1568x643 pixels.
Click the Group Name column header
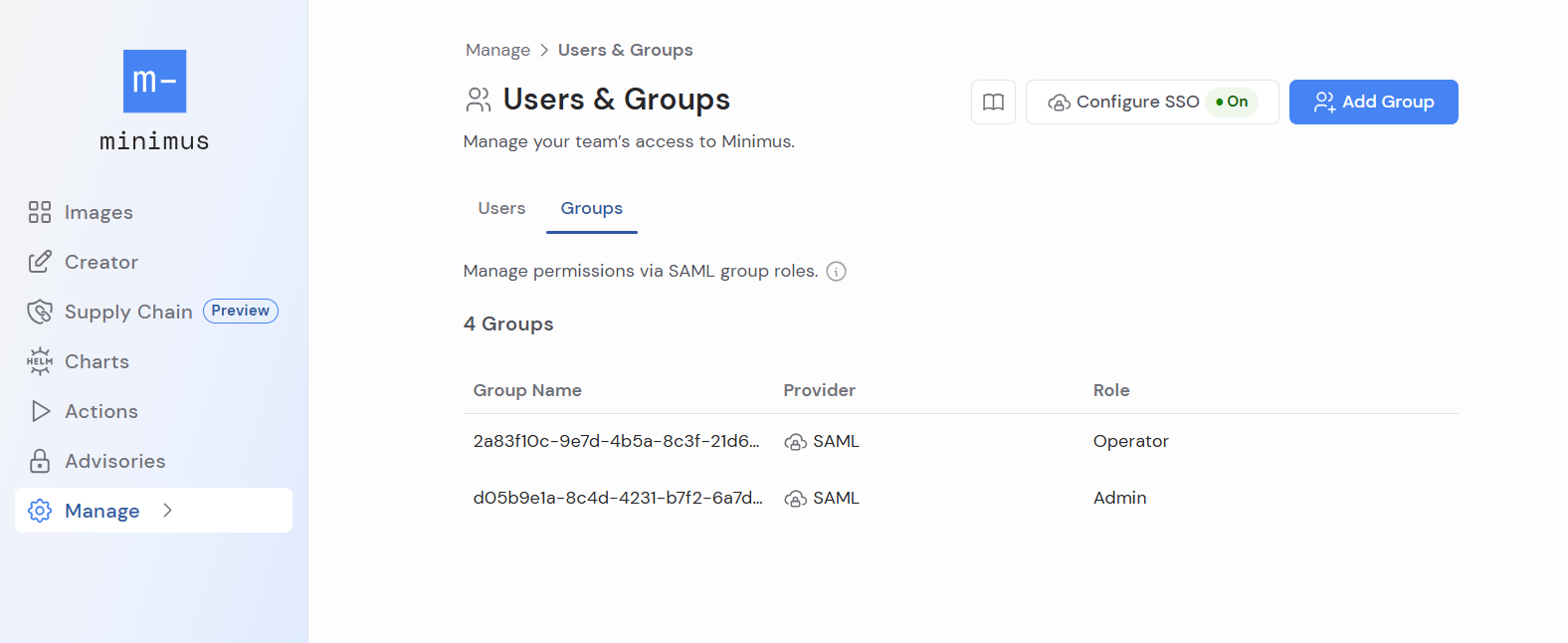(527, 390)
